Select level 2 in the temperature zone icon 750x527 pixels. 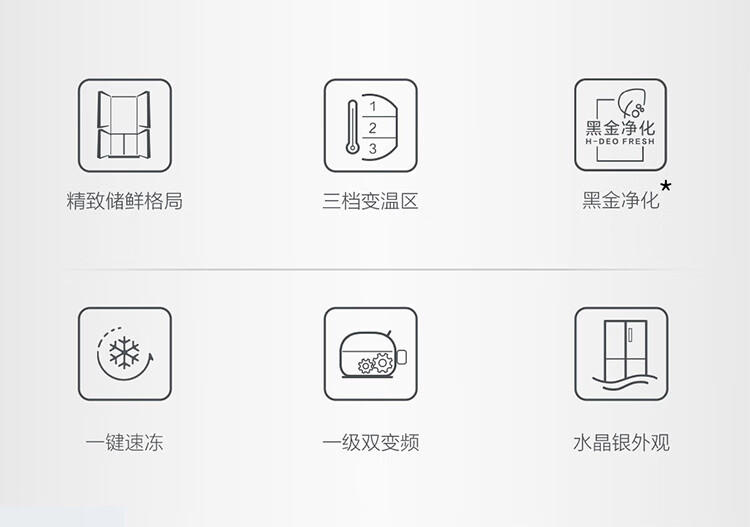[373, 128]
